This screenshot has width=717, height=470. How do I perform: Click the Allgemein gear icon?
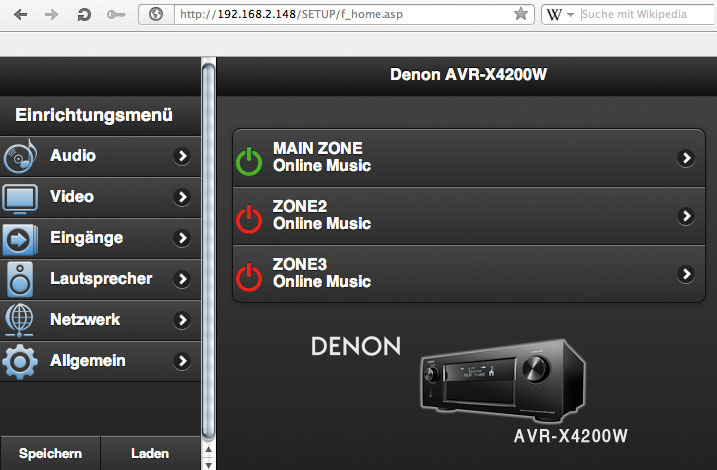tap(20, 362)
